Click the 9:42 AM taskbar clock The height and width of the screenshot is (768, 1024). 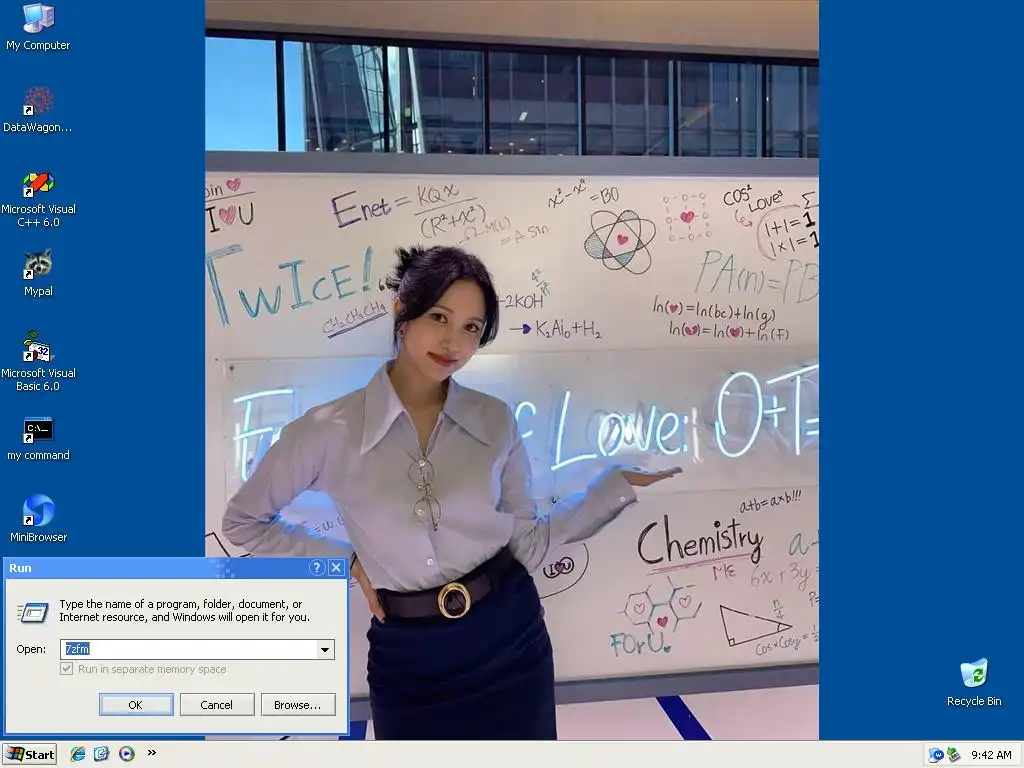(x=991, y=755)
